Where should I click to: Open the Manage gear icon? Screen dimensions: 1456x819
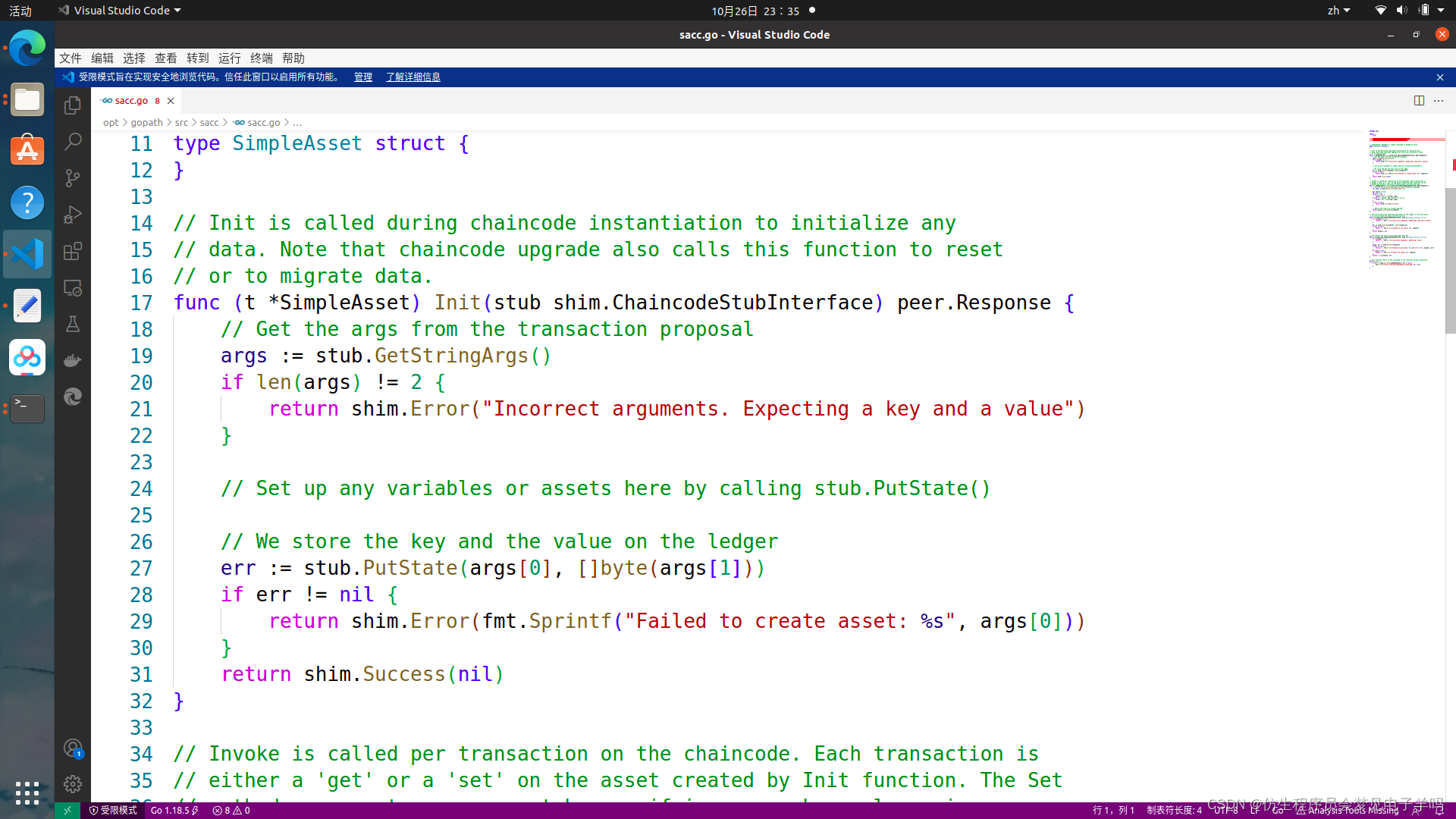click(x=73, y=784)
